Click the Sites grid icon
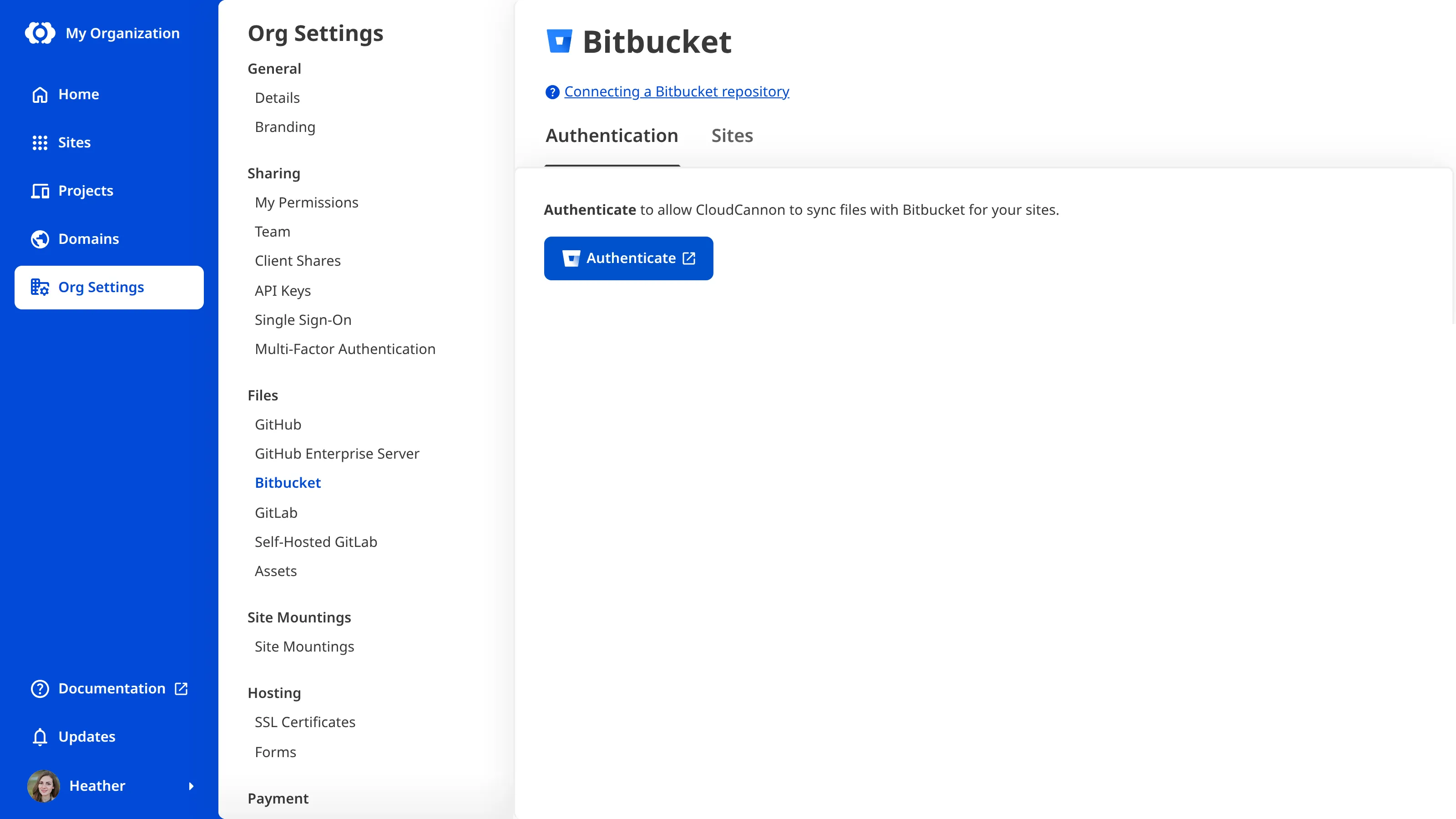The image size is (1456, 819). (40, 142)
